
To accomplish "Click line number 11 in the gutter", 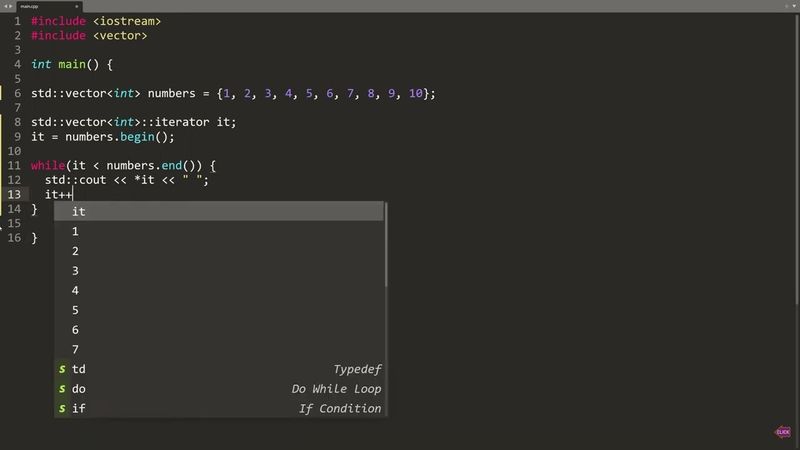I will [x=14, y=166].
